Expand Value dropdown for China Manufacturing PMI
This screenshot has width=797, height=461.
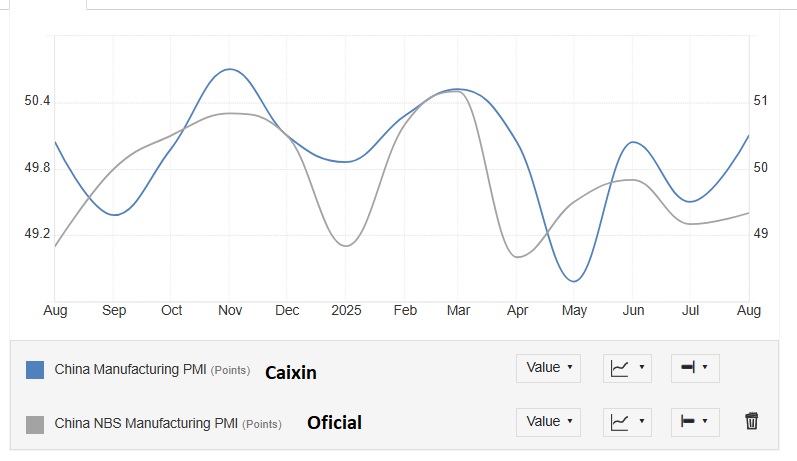(x=549, y=368)
